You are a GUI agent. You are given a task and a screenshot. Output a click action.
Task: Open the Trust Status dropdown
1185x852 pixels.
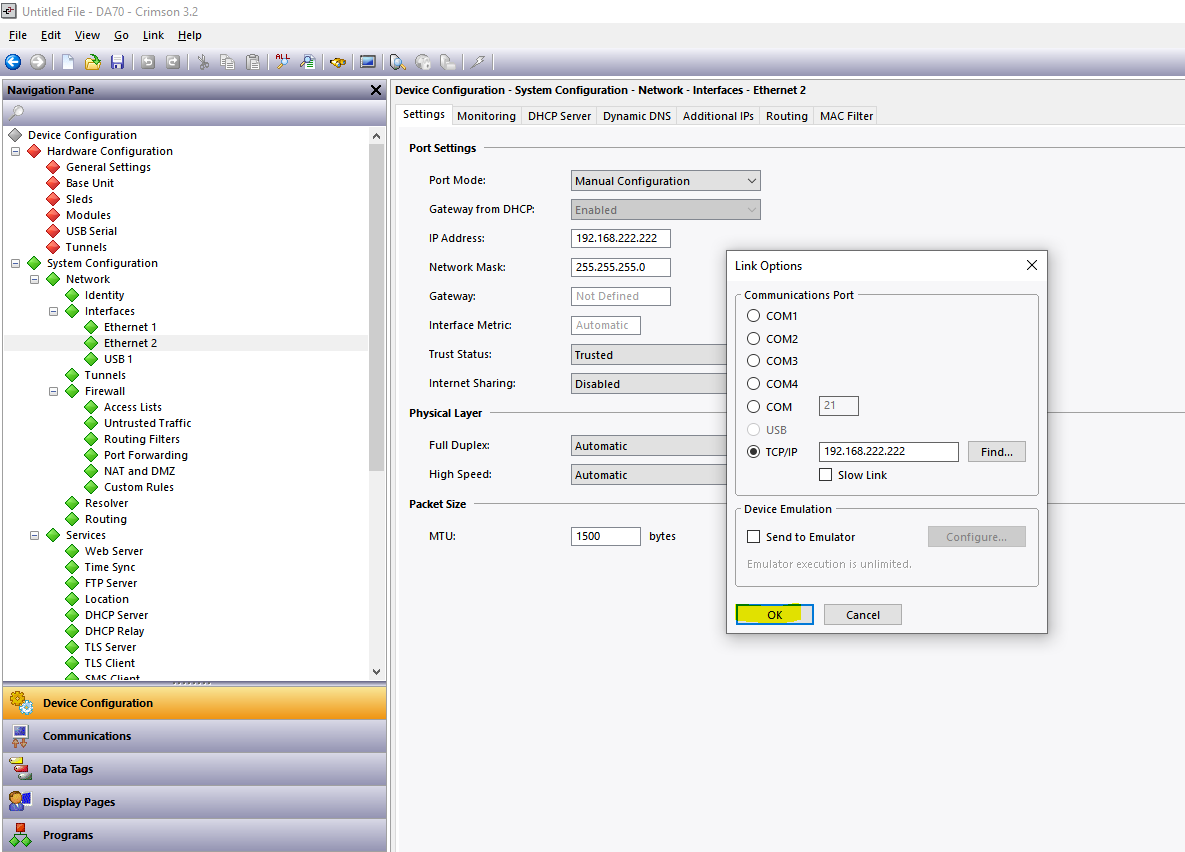[648, 355]
